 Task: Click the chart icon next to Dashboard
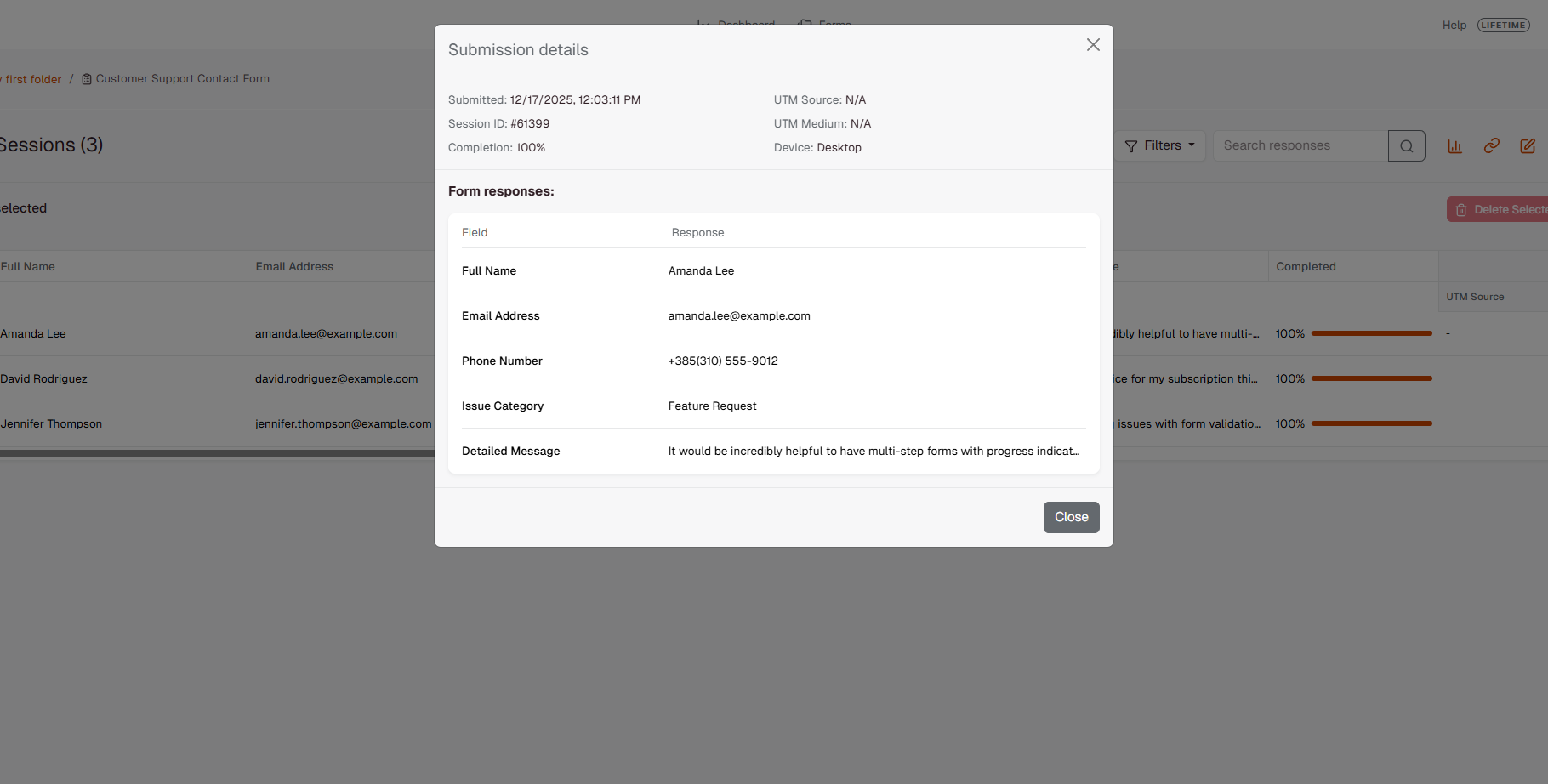[702, 24]
